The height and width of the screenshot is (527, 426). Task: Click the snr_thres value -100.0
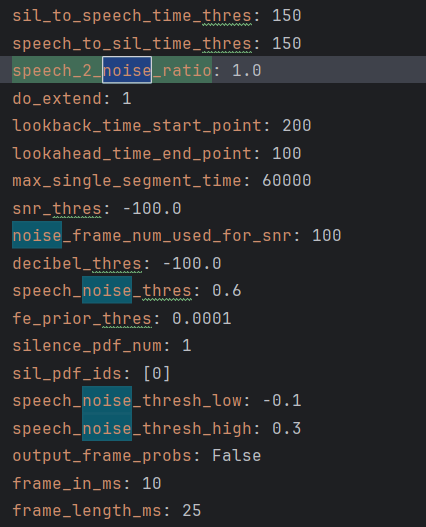[x=152, y=208]
